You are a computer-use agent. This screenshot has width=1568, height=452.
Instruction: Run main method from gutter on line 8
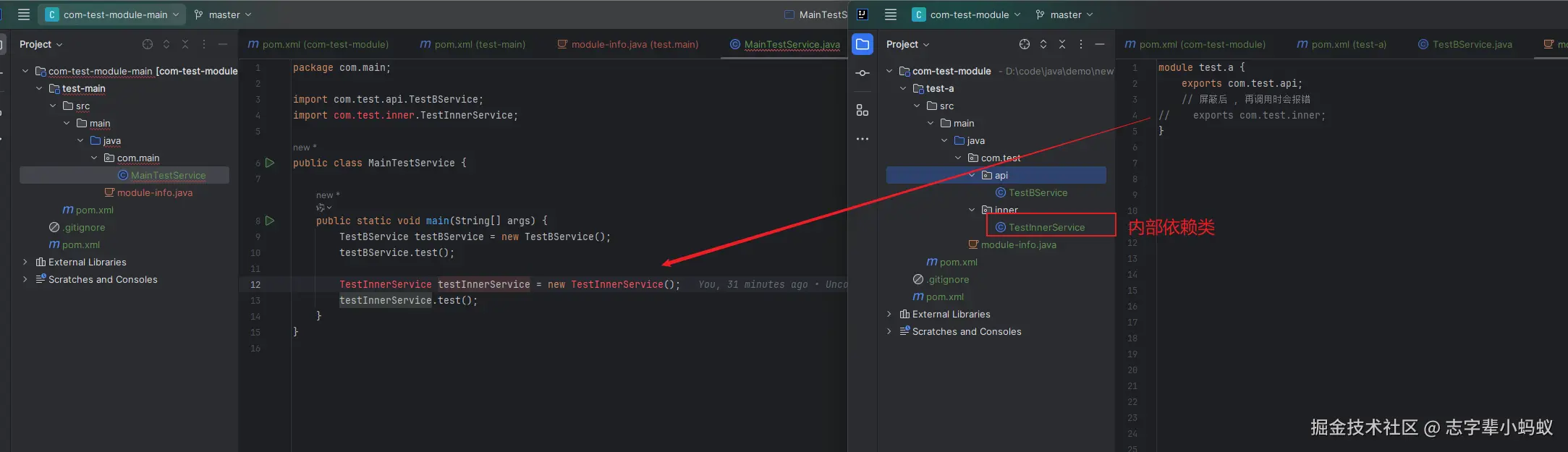270,221
